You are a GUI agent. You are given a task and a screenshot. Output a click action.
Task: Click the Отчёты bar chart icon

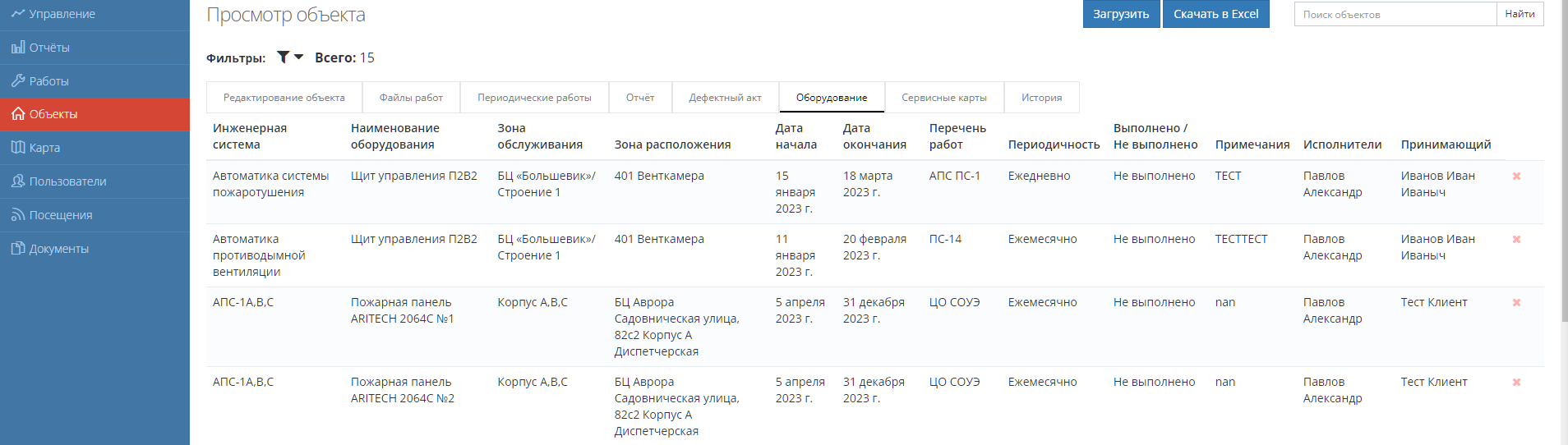[18, 48]
